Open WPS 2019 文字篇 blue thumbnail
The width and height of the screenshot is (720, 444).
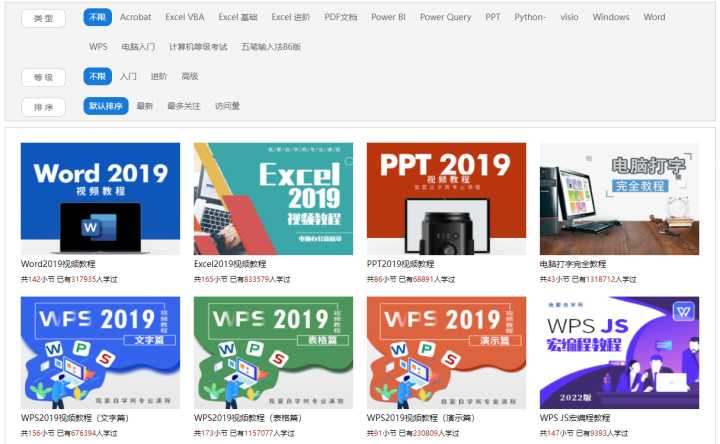pos(100,353)
